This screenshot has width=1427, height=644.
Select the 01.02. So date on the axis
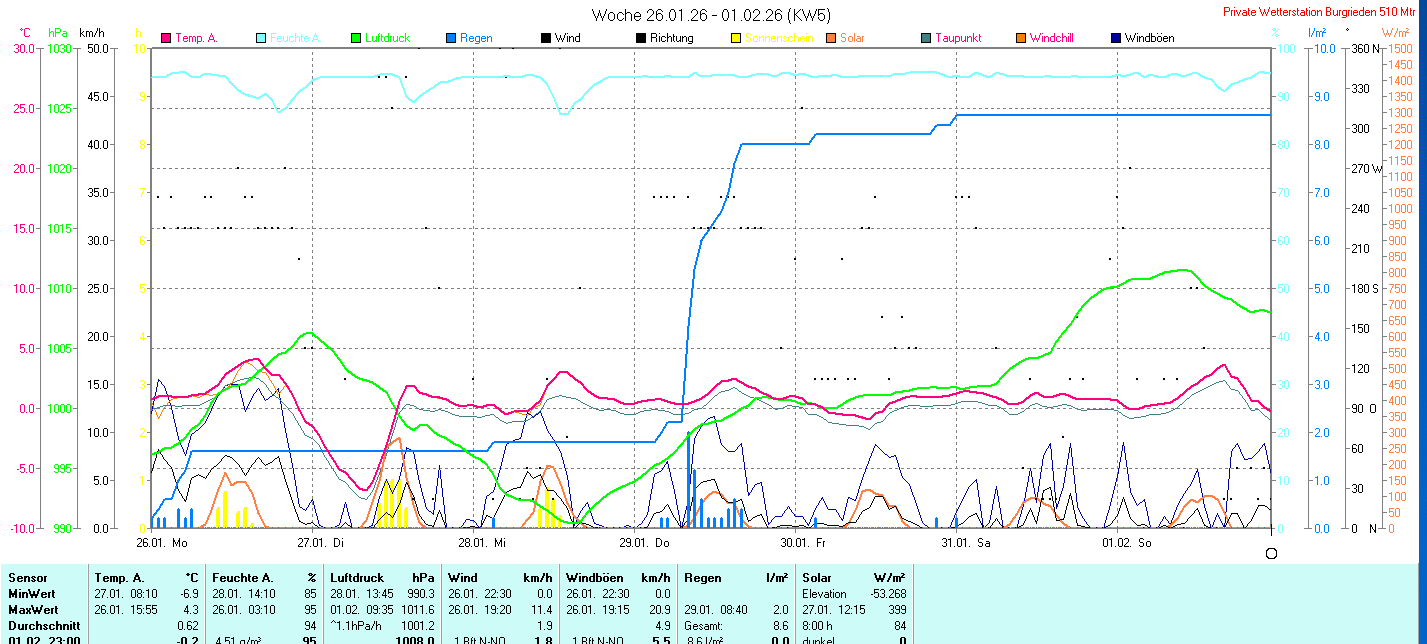[x=1126, y=543]
